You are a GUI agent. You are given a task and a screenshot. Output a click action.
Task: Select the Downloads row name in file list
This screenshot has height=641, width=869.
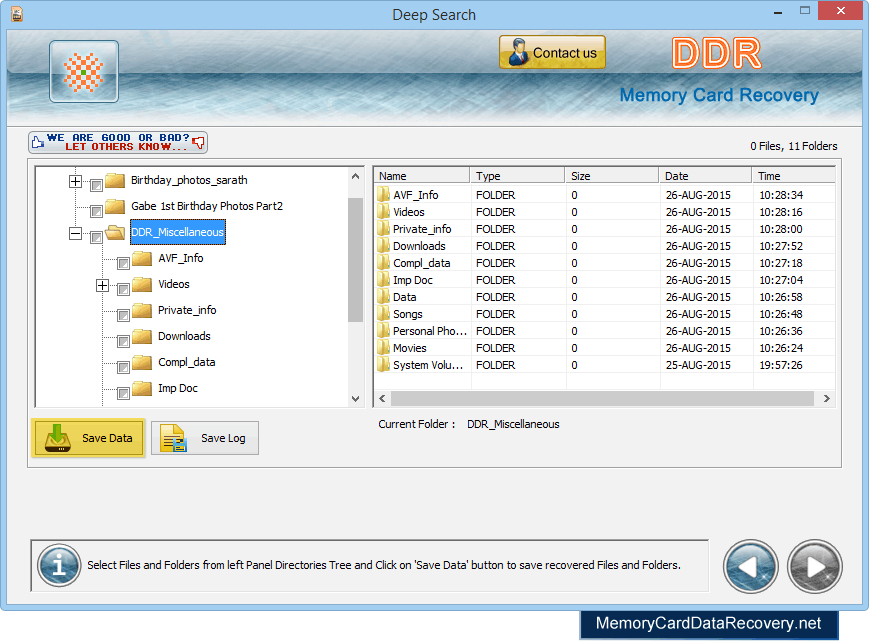click(x=419, y=246)
